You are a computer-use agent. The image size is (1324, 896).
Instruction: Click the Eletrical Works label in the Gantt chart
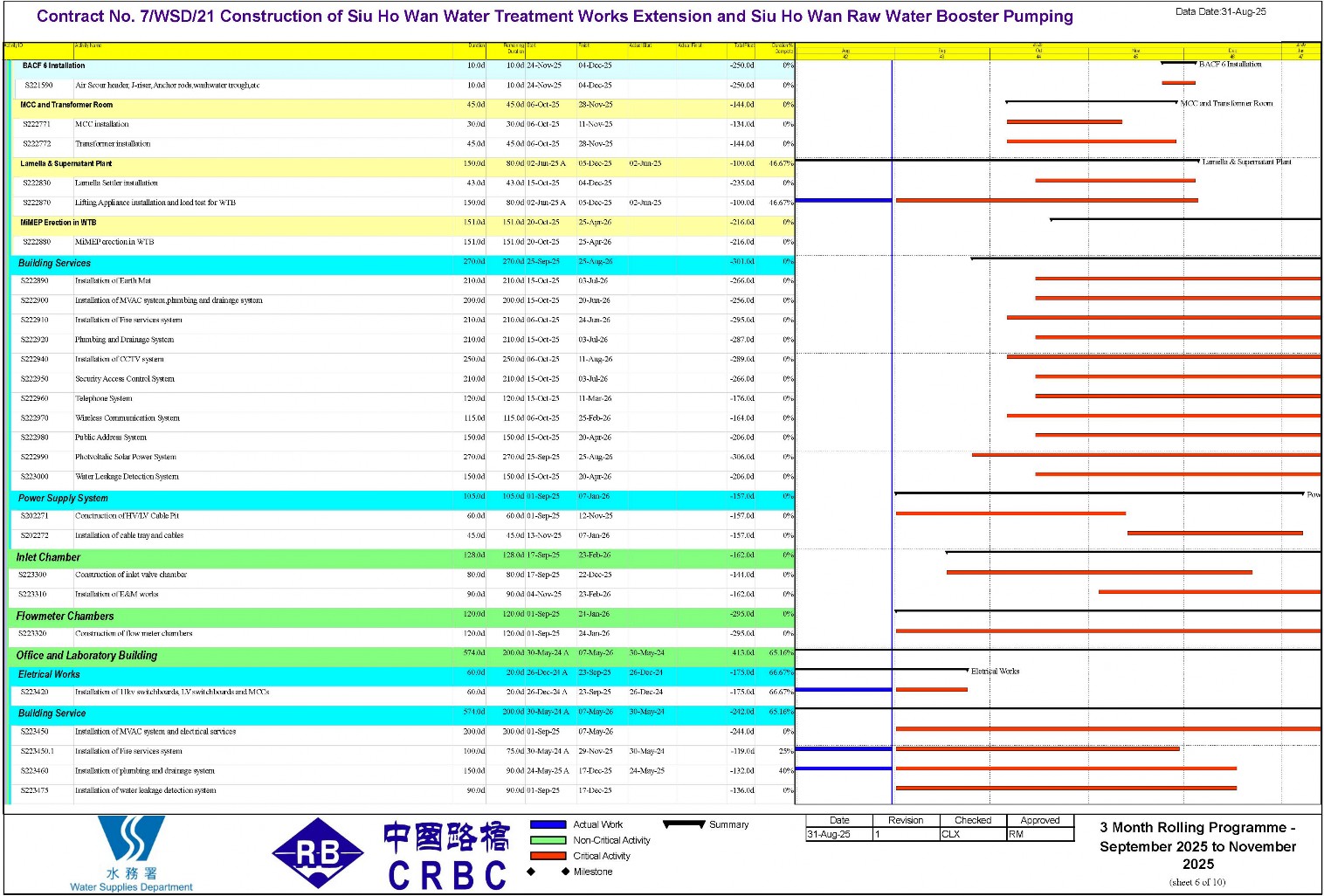click(996, 672)
